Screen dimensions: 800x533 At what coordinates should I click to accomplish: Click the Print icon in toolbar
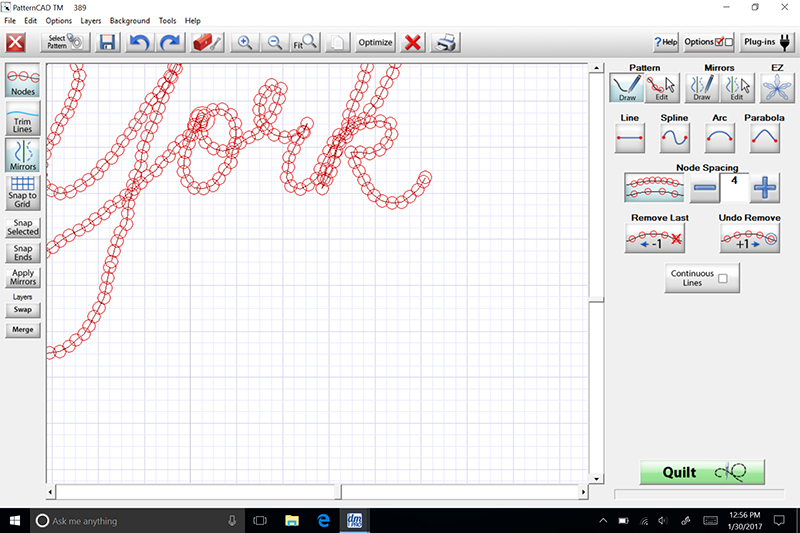pyautogui.click(x=446, y=43)
